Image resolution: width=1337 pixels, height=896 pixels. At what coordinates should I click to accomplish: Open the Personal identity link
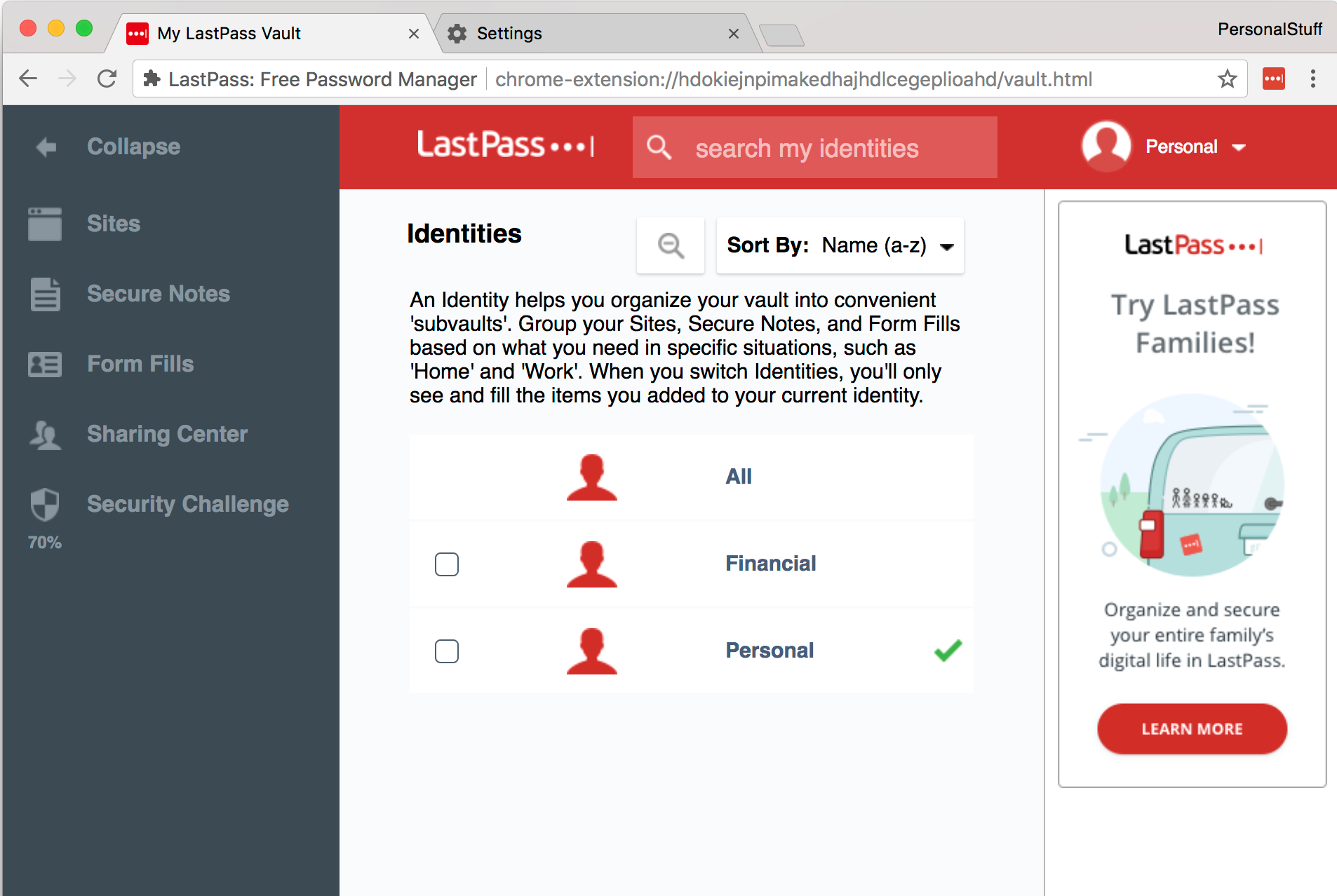[770, 651]
